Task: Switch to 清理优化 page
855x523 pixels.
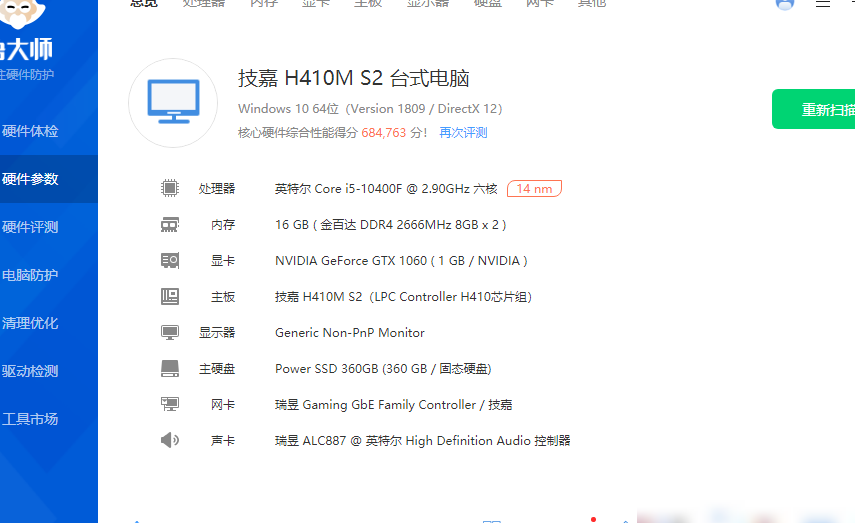Action: pyautogui.click(x=30, y=323)
